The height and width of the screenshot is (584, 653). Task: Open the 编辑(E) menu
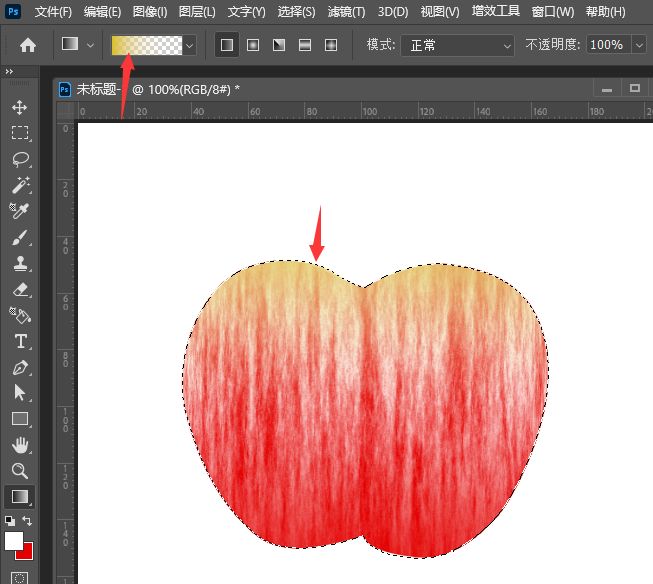click(x=102, y=12)
